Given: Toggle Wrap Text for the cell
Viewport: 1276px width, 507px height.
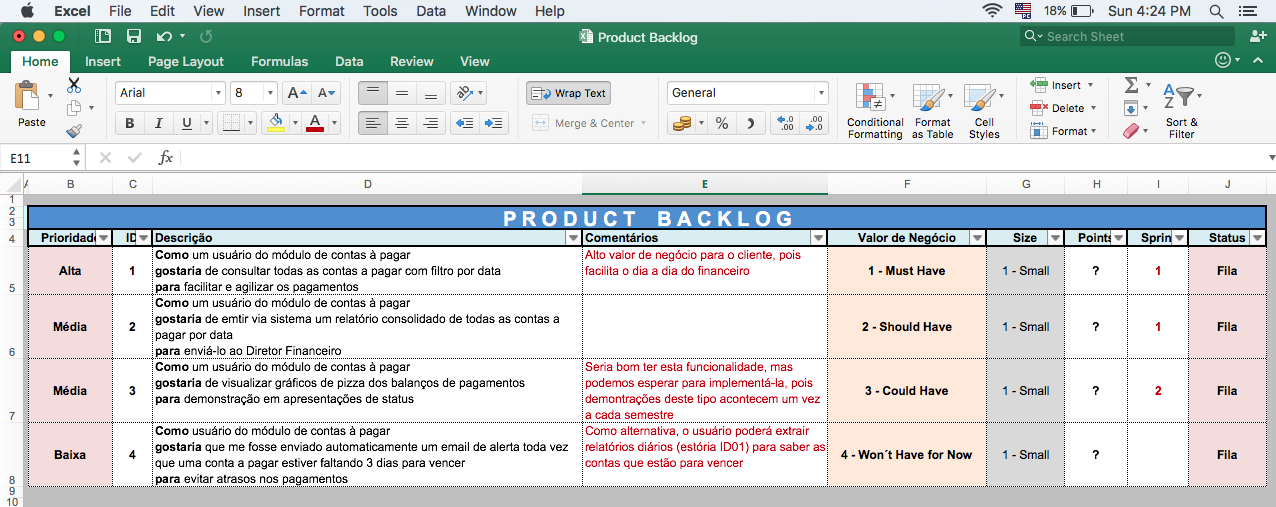Looking at the screenshot, I should [x=569, y=93].
